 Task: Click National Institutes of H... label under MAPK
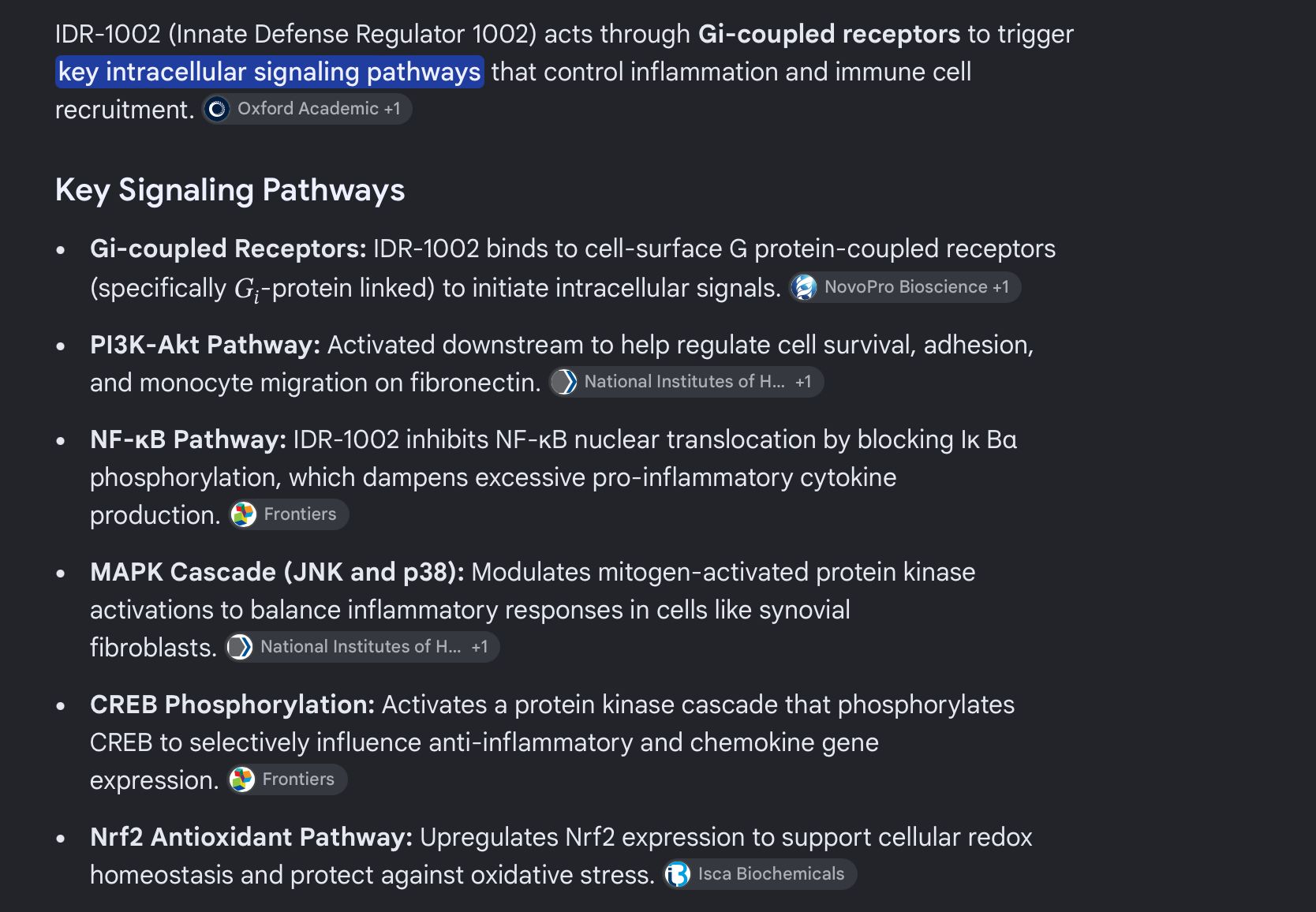click(361, 647)
